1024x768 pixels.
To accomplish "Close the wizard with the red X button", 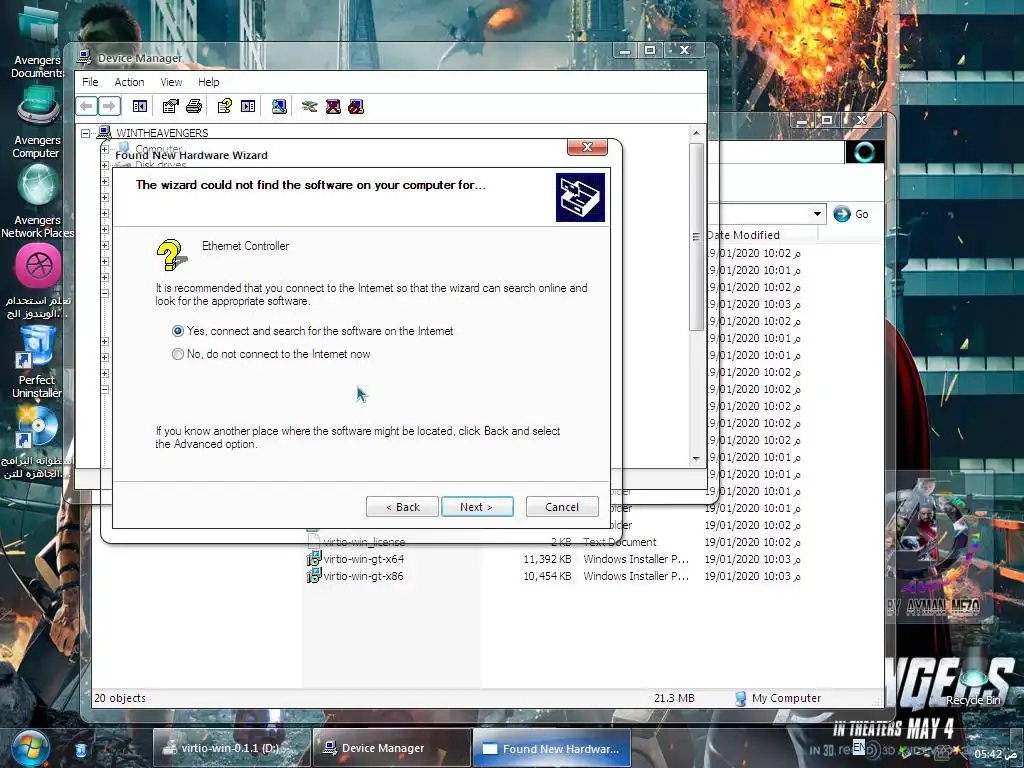I will click(587, 147).
